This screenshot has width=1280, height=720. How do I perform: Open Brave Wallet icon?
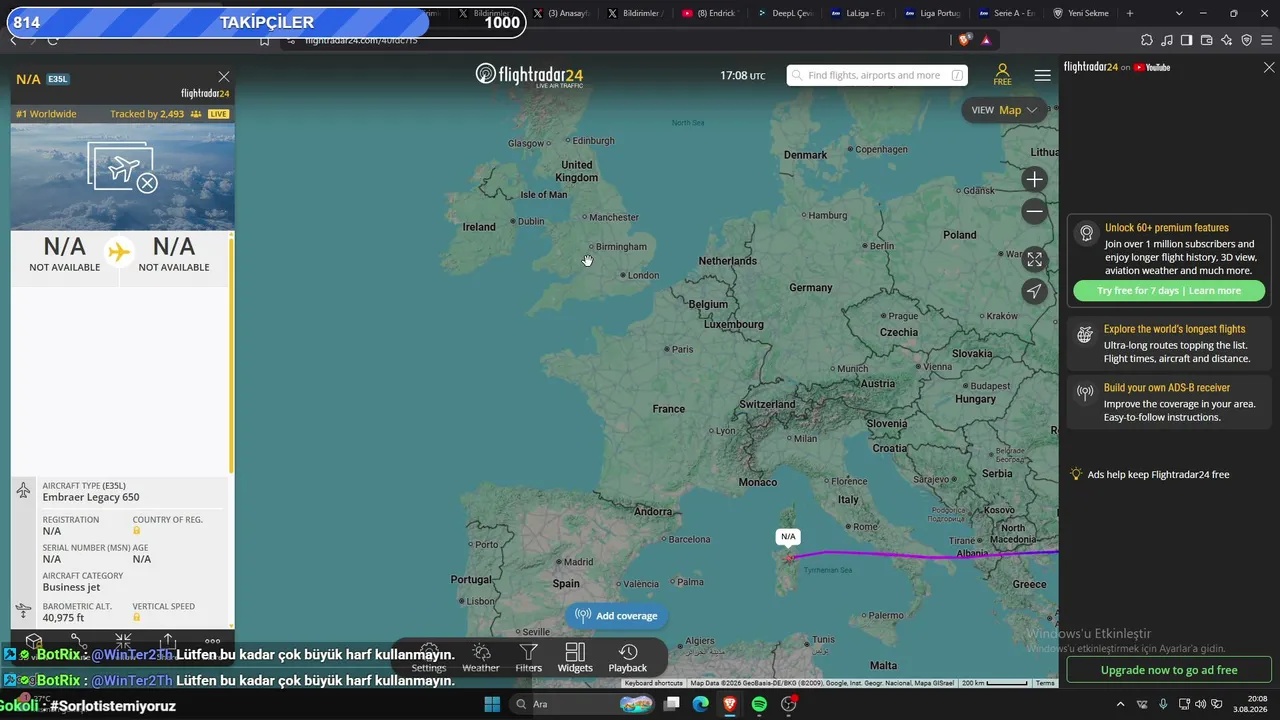[x=1206, y=40]
